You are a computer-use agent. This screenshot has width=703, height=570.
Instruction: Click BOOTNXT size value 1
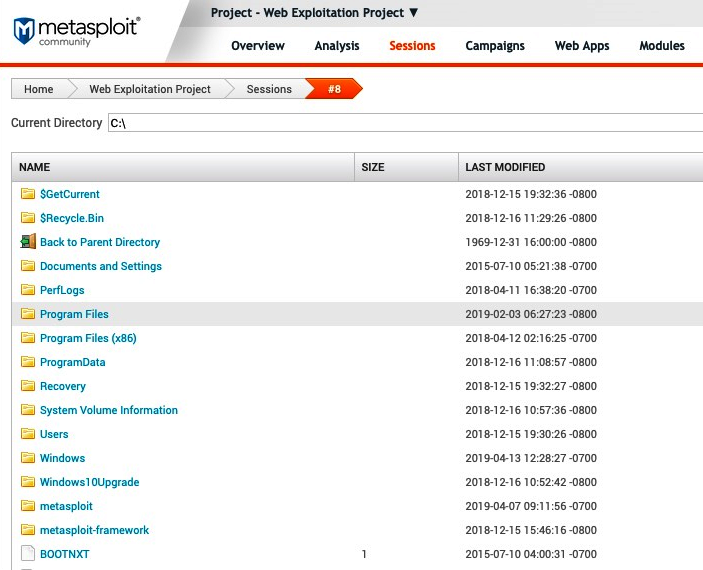coord(364,554)
